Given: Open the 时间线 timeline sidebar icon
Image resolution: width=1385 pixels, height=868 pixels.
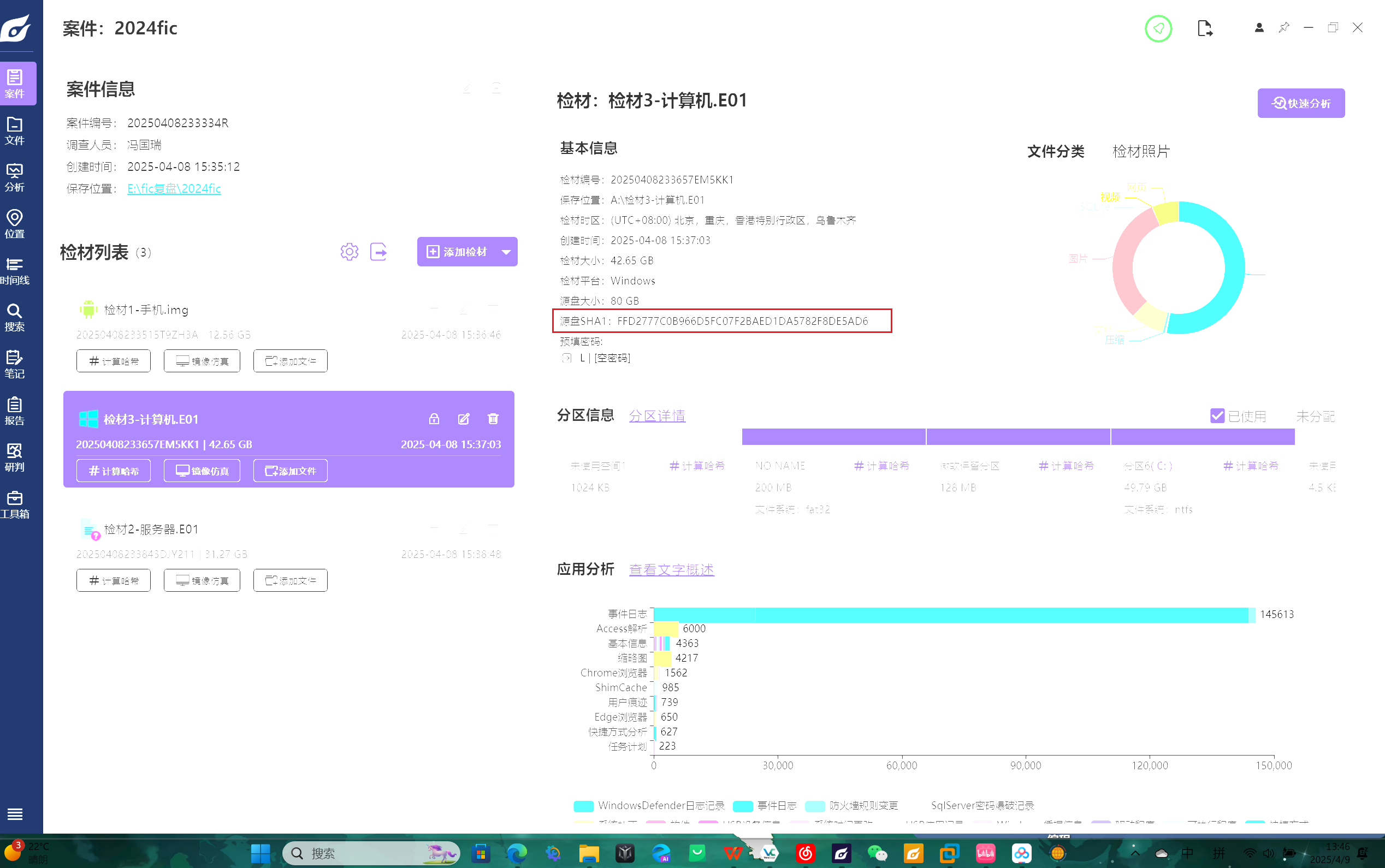Looking at the screenshot, I should [14, 270].
